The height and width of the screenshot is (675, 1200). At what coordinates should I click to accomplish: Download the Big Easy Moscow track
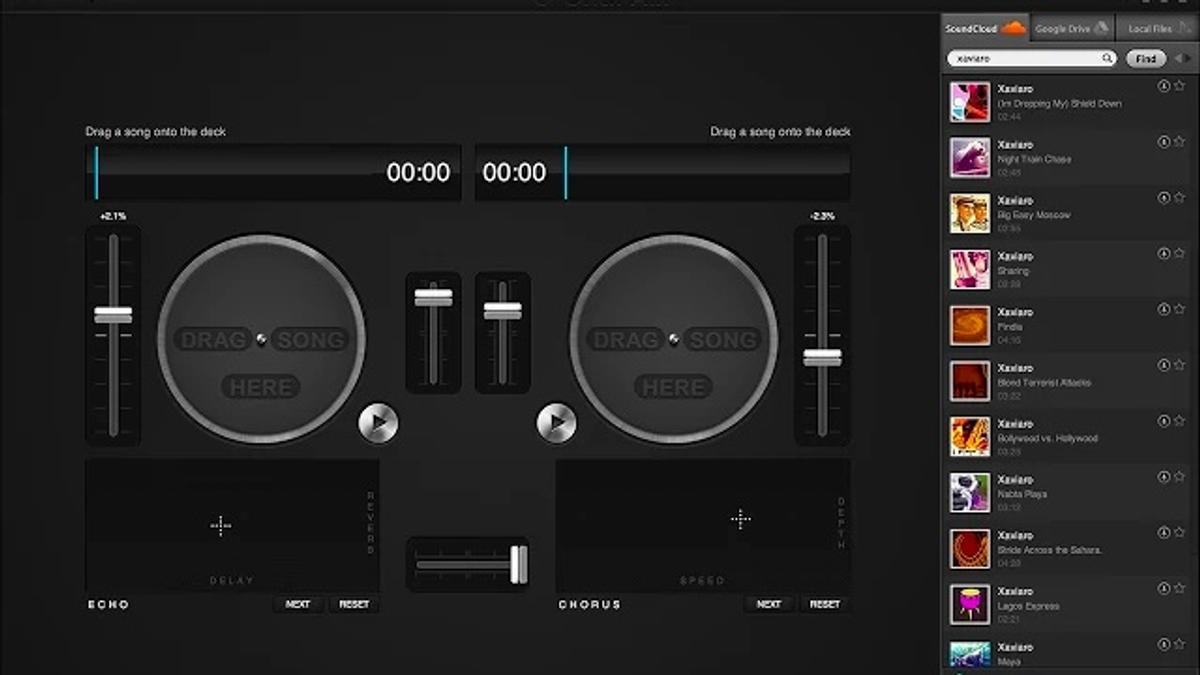[x=1164, y=198]
